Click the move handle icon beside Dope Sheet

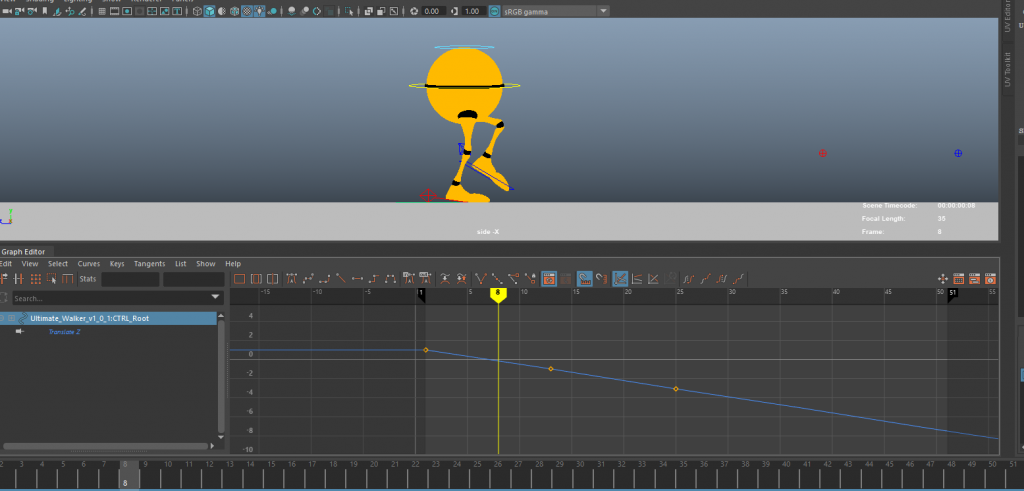point(942,279)
